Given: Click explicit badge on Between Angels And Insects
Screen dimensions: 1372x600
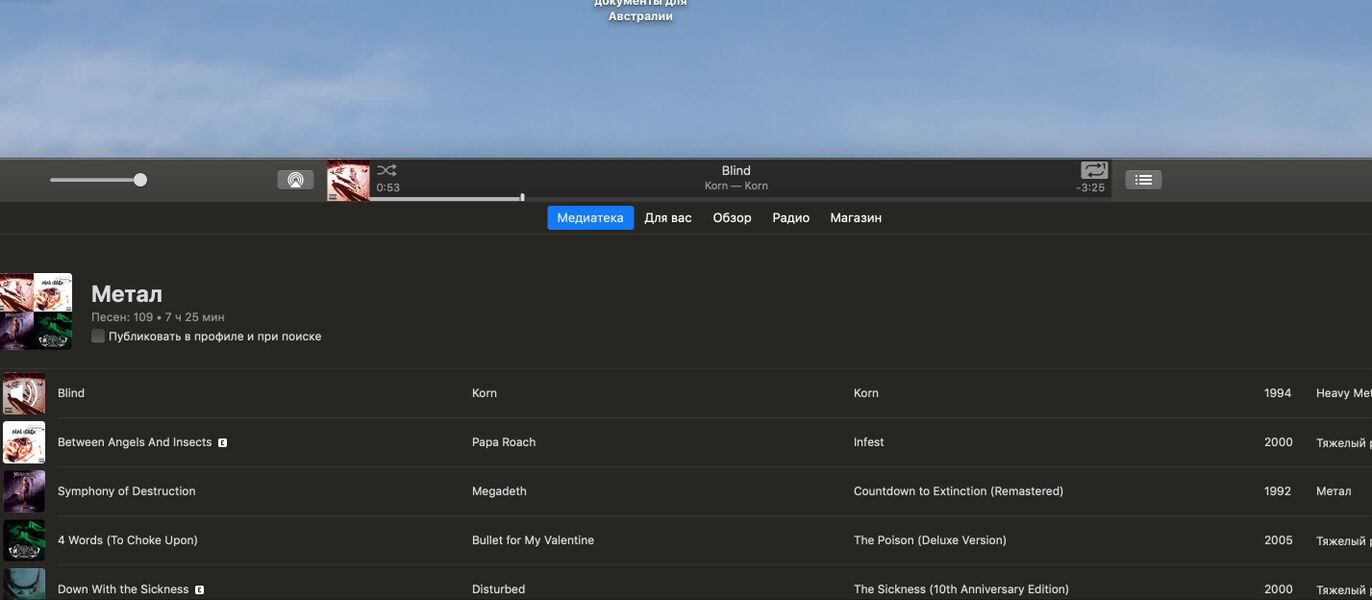Looking at the screenshot, I should click(x=222, y=442).
